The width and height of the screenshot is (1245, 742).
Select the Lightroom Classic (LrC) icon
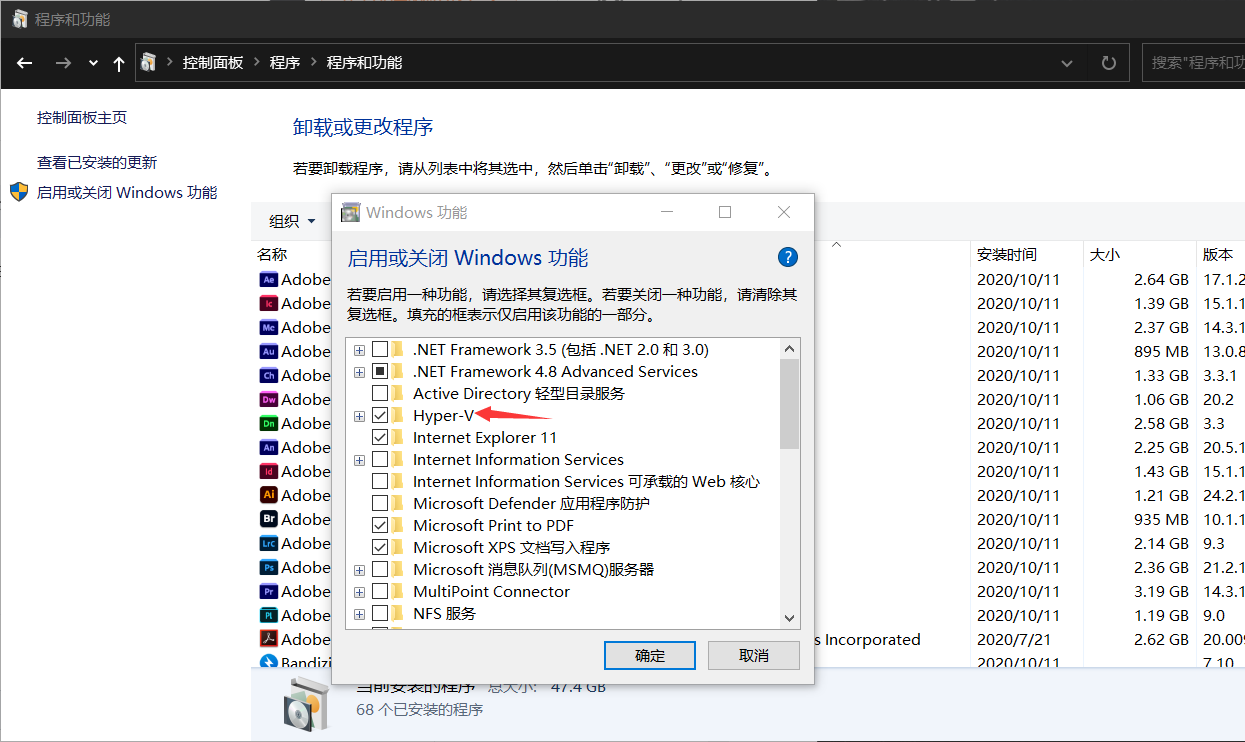coord(268,543)
